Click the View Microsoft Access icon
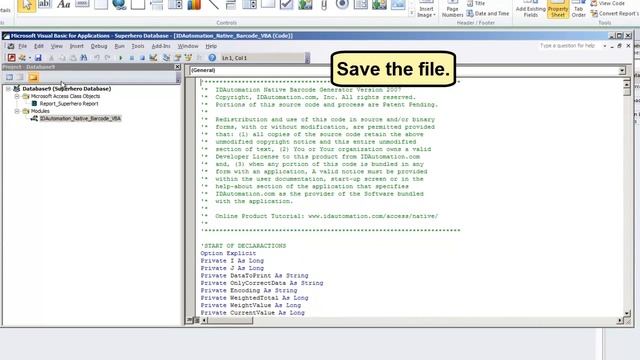The height and width of the screenshot is (360, 640). [x=12, y=58]
